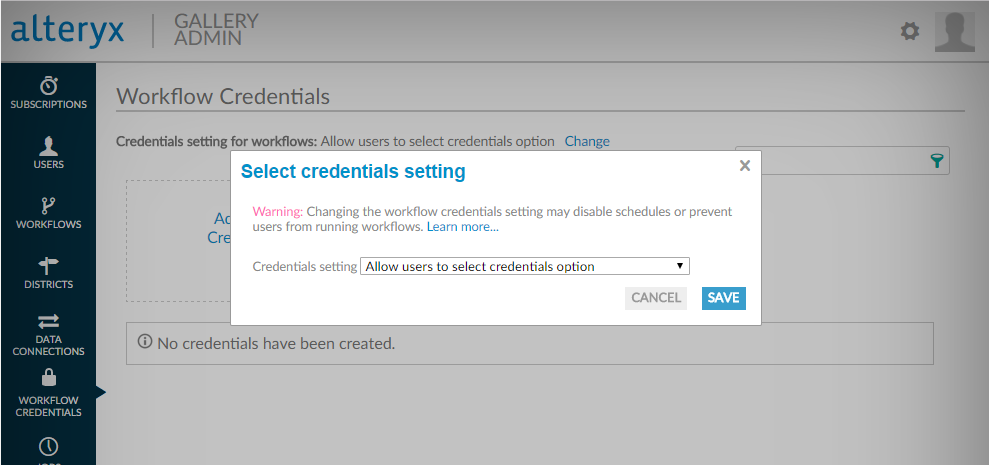Open the Workflows branch icon
Image resolution: width=989 pixels, height=465 pixels.
[48, 206]
